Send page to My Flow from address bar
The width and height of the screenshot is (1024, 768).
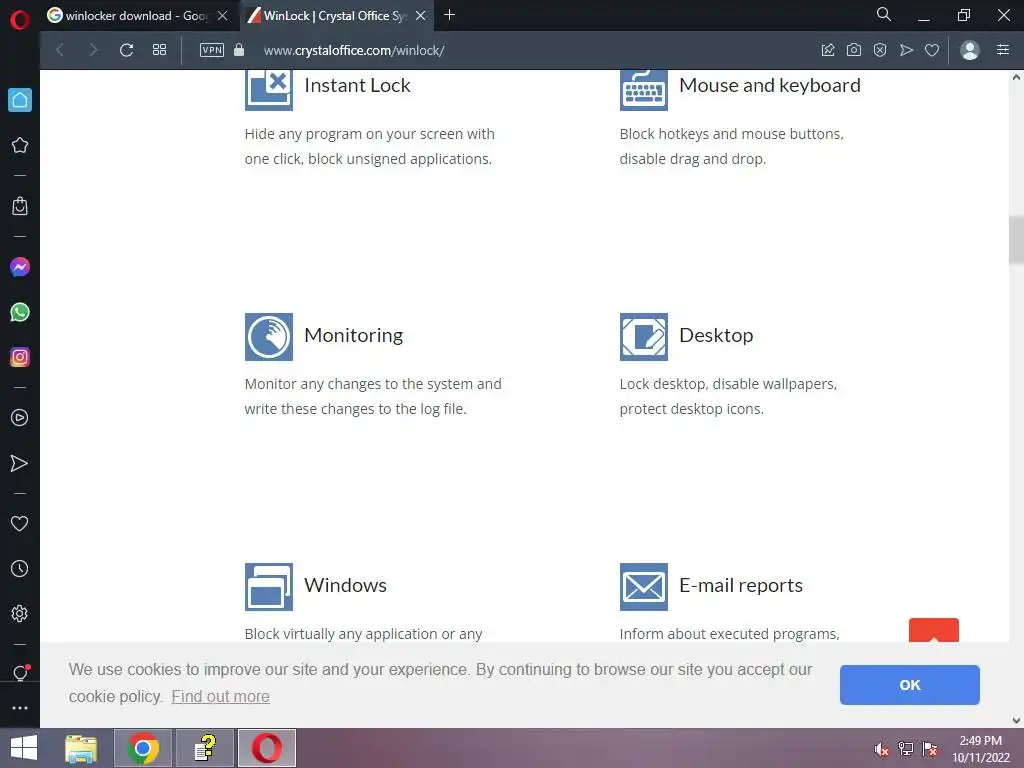[x=906, y=50]
